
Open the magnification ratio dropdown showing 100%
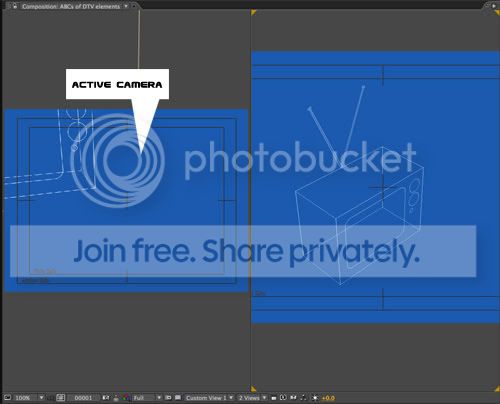tap(29, 398)
